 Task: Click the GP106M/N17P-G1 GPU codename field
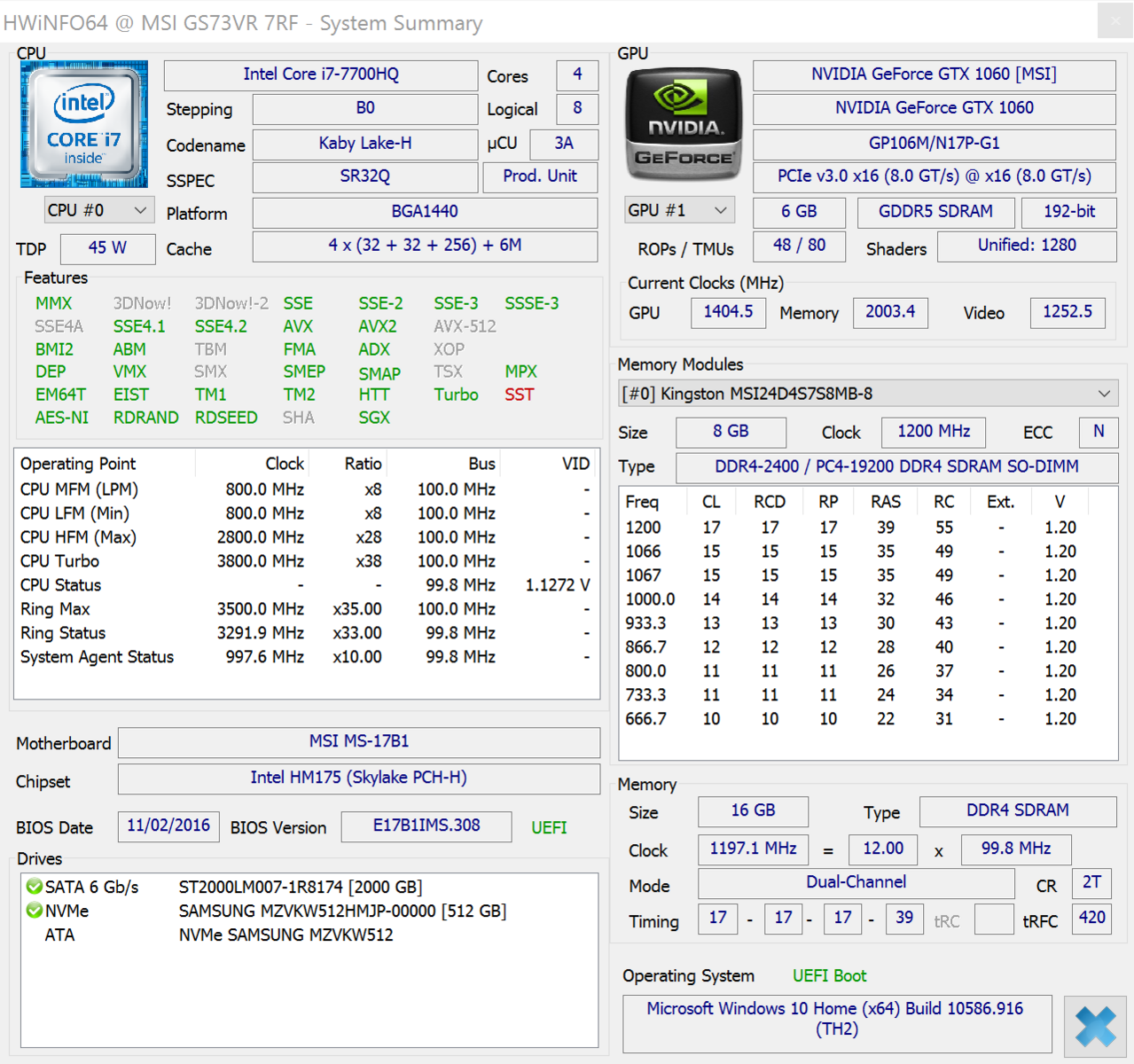click(935, 144)
